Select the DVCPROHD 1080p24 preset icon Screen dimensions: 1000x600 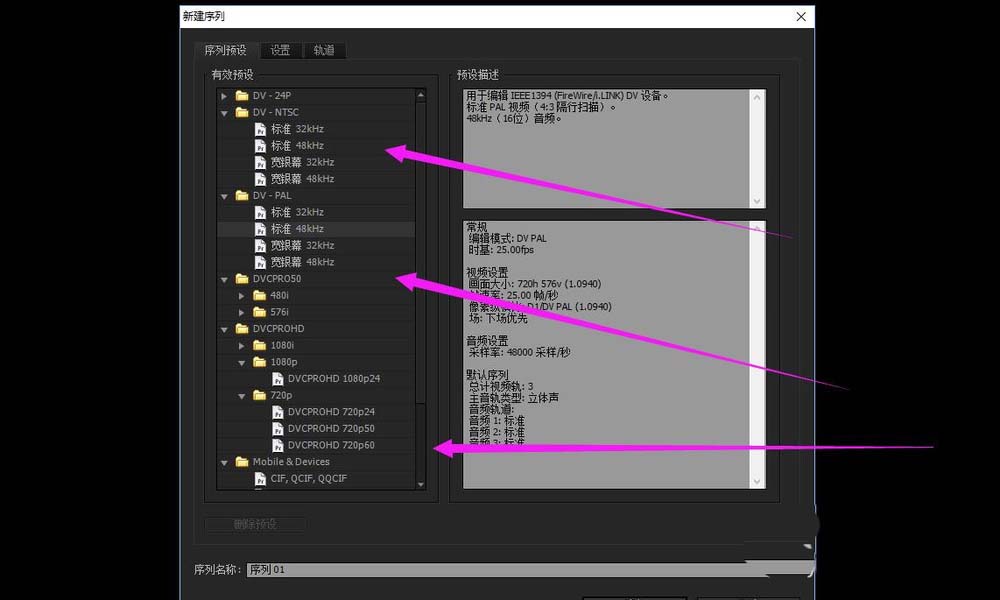pyautogui.click(x=278, y=378)
